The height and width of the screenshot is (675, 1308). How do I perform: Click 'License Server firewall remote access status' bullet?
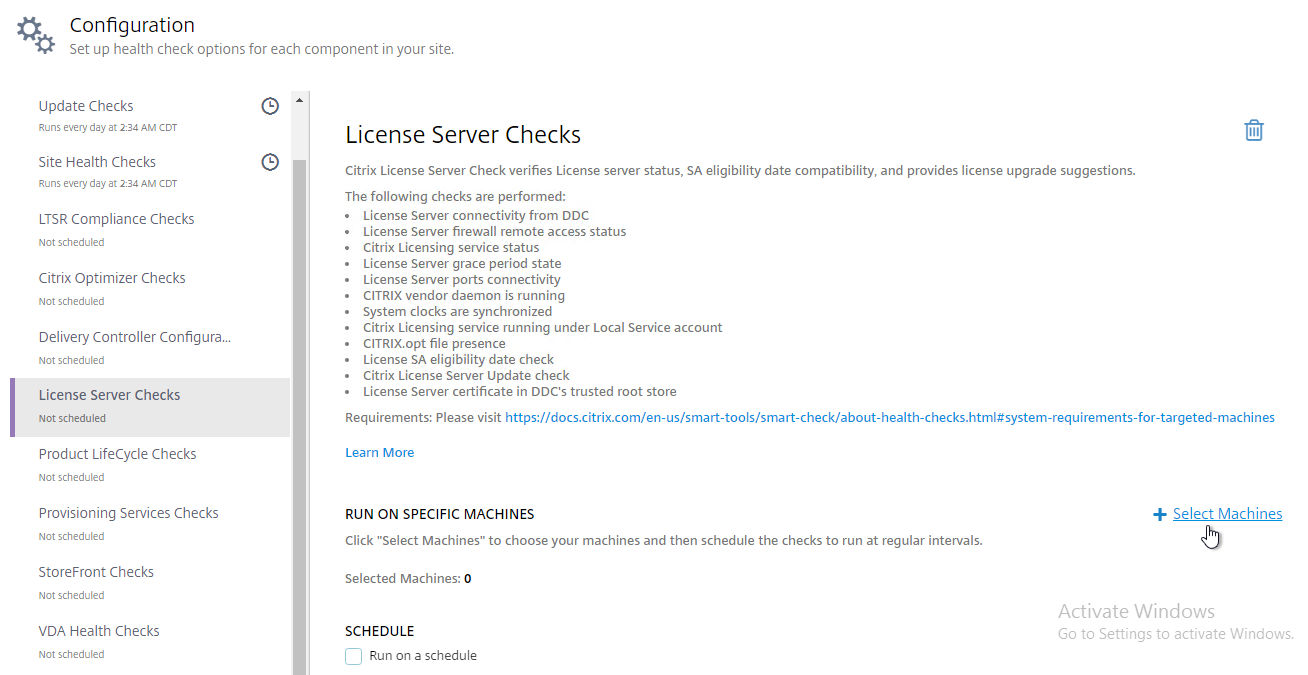point(495,232)
